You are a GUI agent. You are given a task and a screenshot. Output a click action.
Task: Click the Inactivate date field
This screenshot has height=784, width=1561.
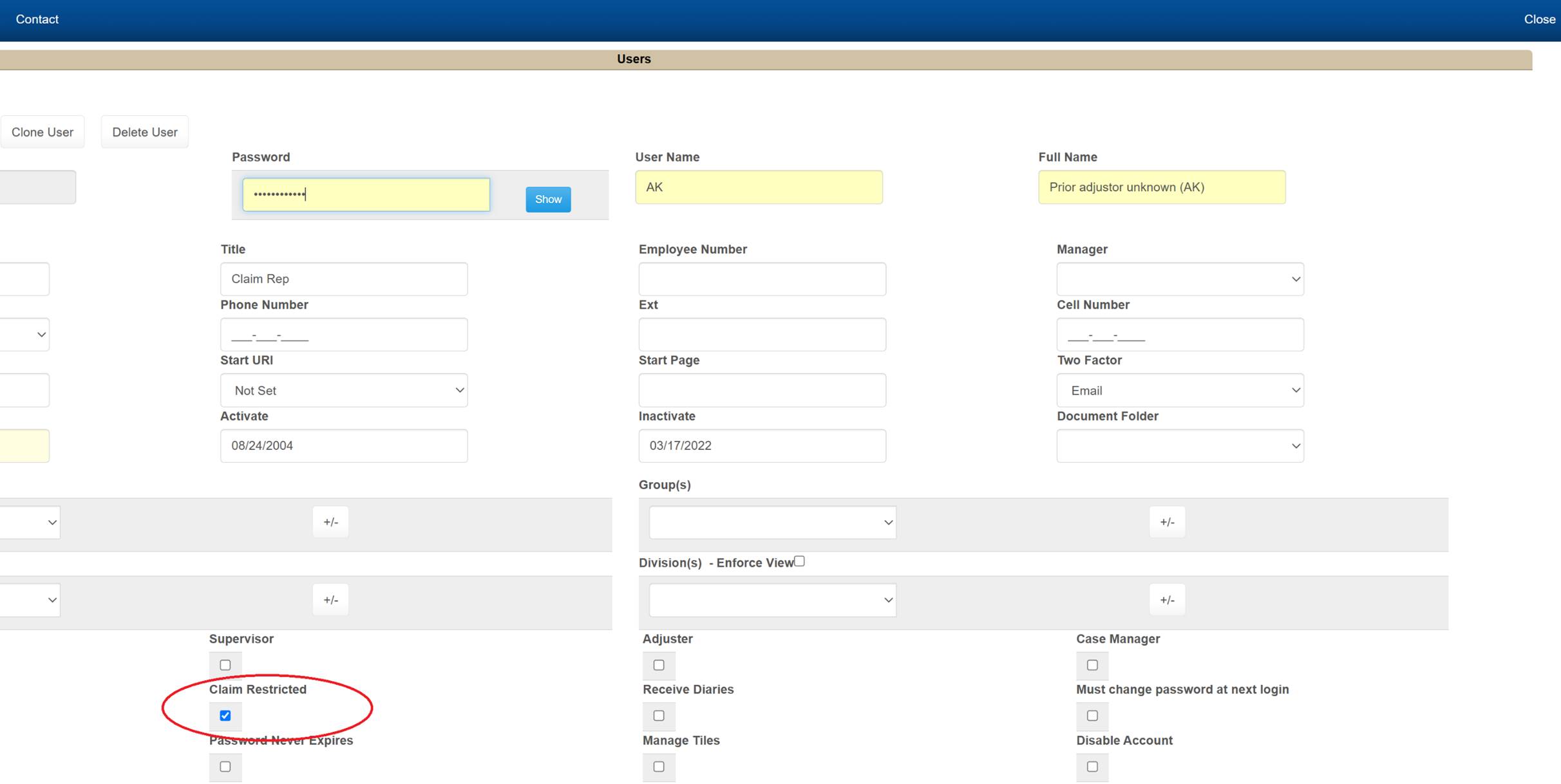tap(762, 446)
